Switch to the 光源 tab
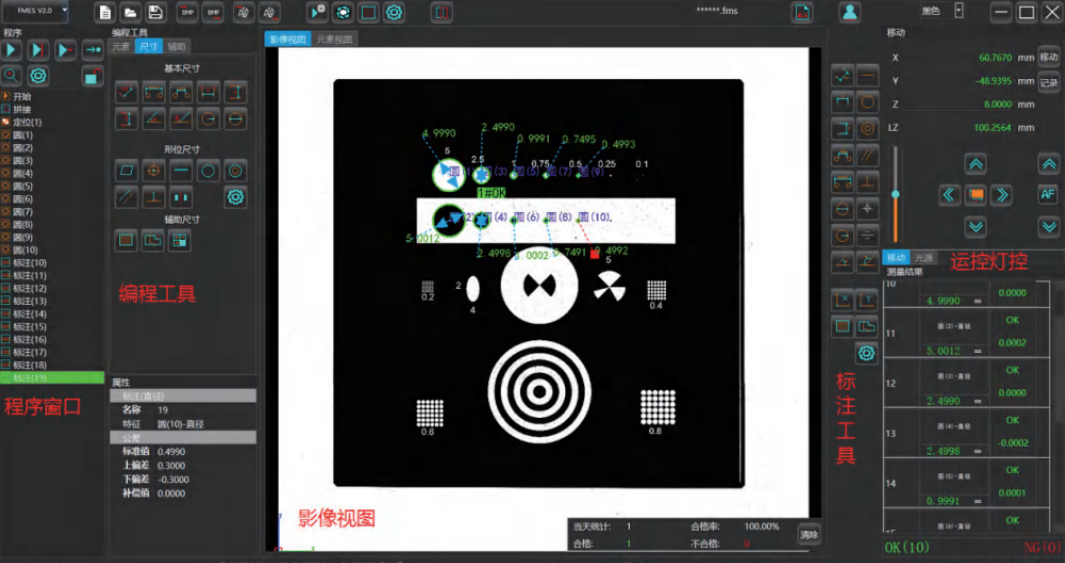The height and width of the screenshot is (563, 1065). coord(923,257)
